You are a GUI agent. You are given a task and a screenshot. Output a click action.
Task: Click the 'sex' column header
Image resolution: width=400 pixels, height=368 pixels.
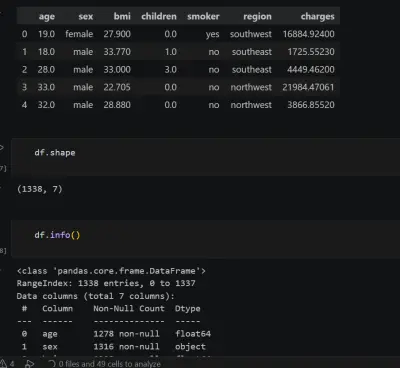(x=86, y=17)
